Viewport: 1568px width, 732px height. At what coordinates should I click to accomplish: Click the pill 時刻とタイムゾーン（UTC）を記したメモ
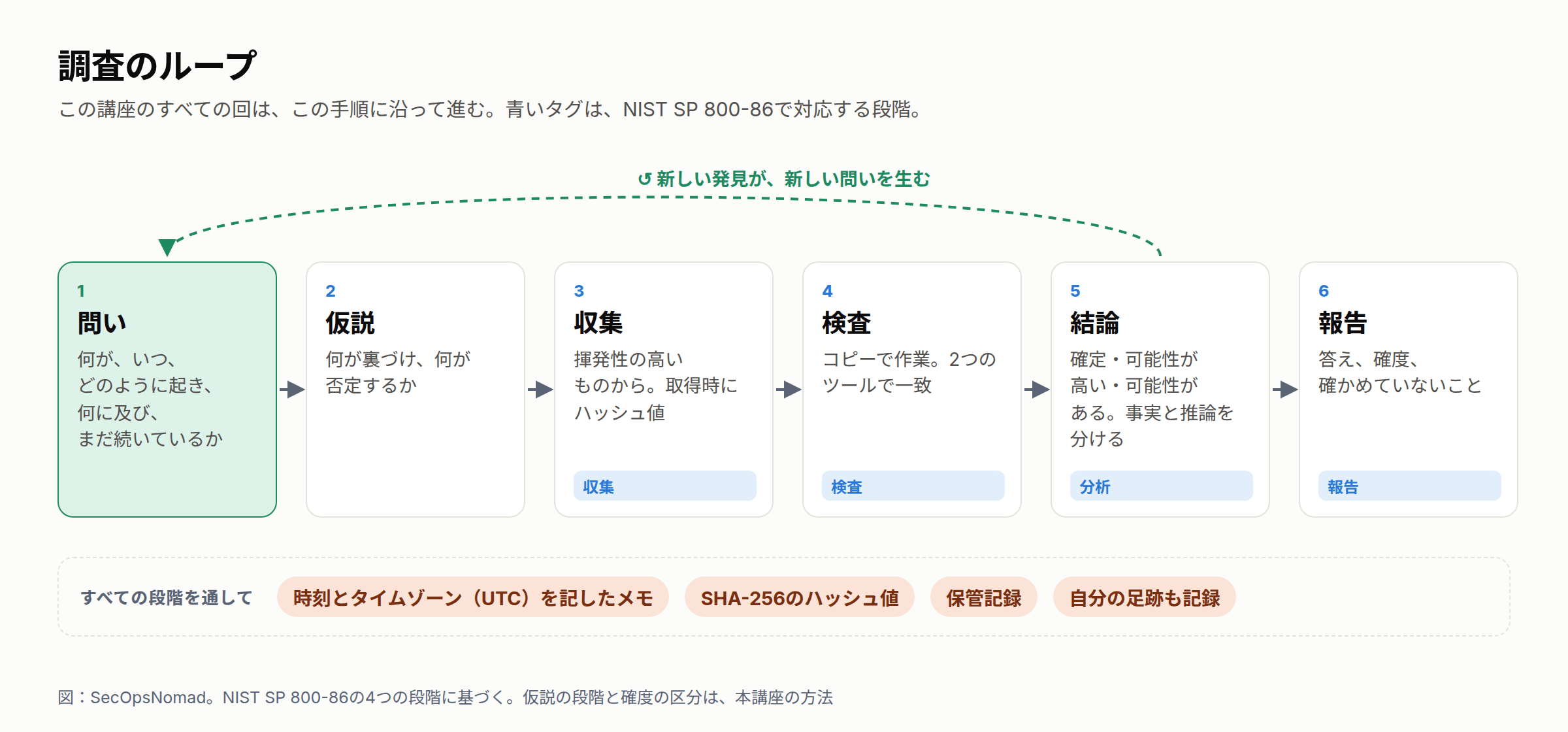coord(473,597)
